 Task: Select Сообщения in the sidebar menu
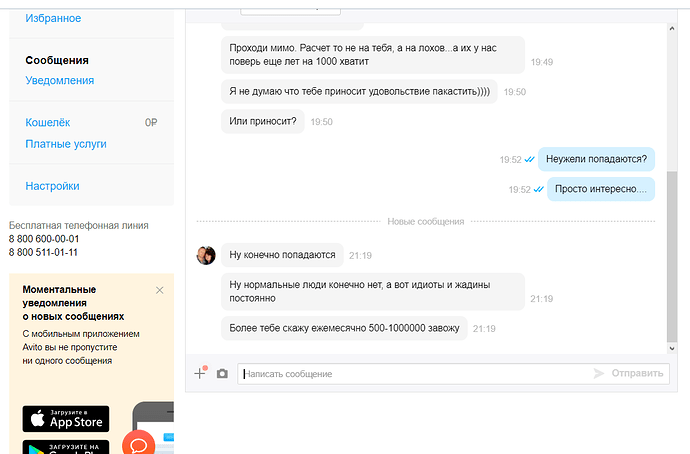(x=57, y=60)
